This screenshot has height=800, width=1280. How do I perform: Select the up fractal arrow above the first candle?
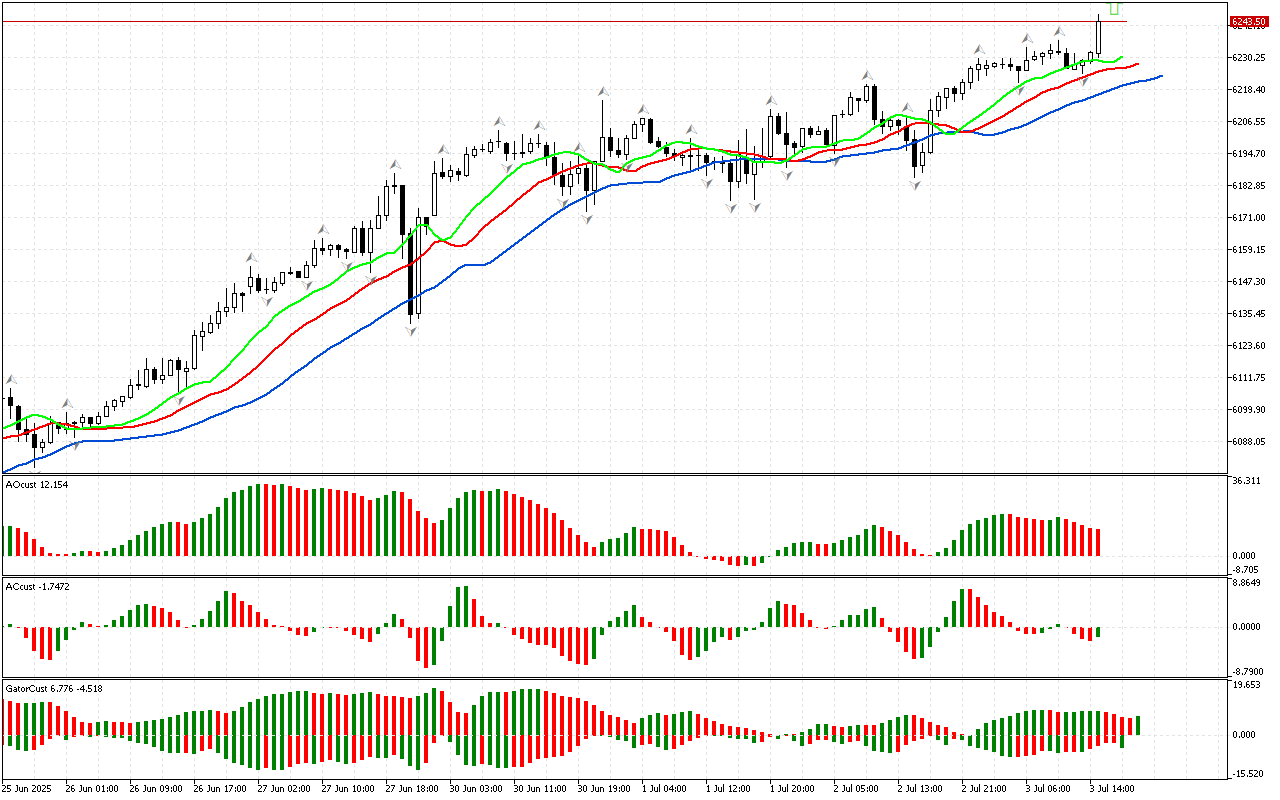(12, 380)
